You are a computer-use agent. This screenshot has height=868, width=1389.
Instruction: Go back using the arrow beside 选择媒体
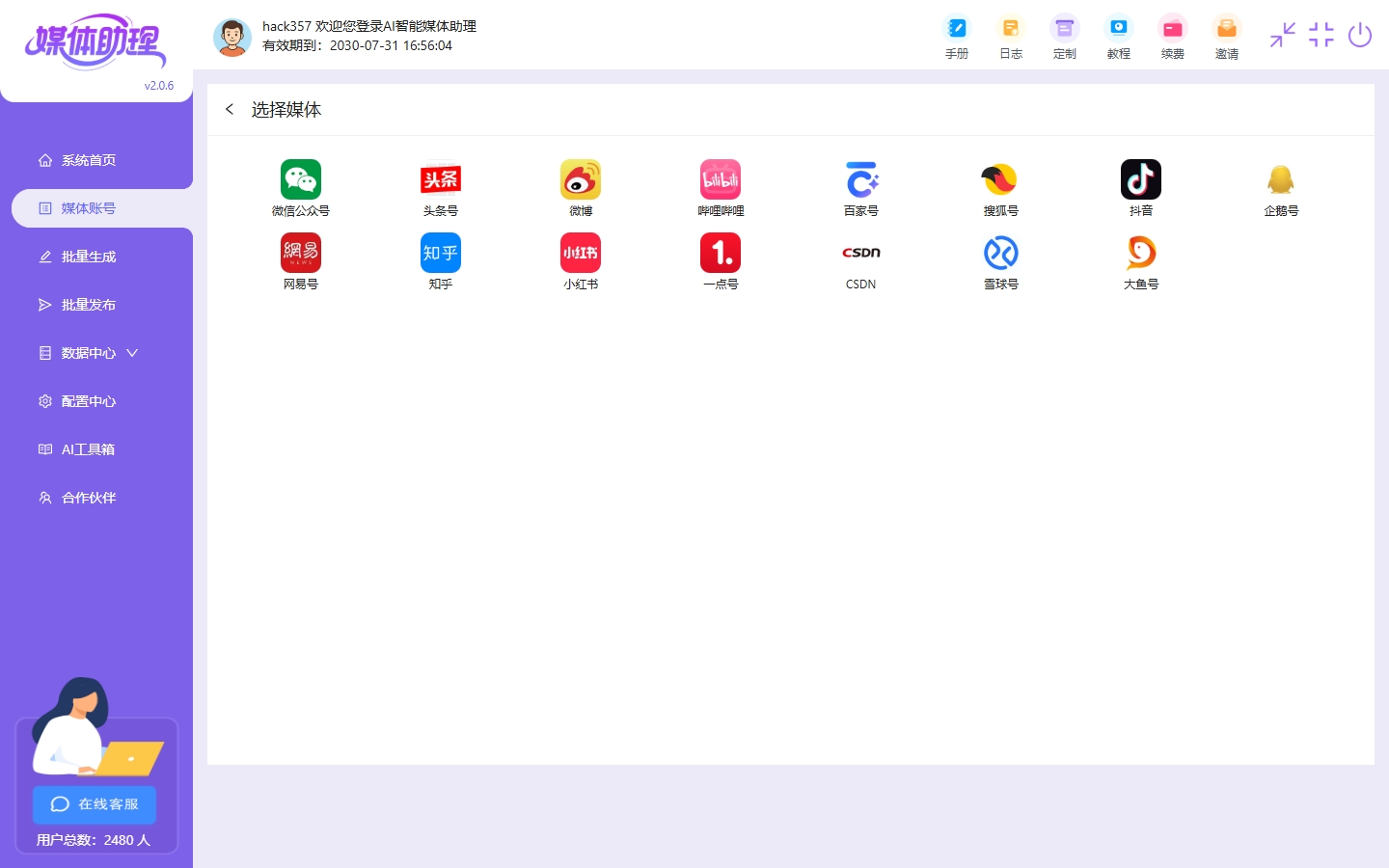coord(230,109)
